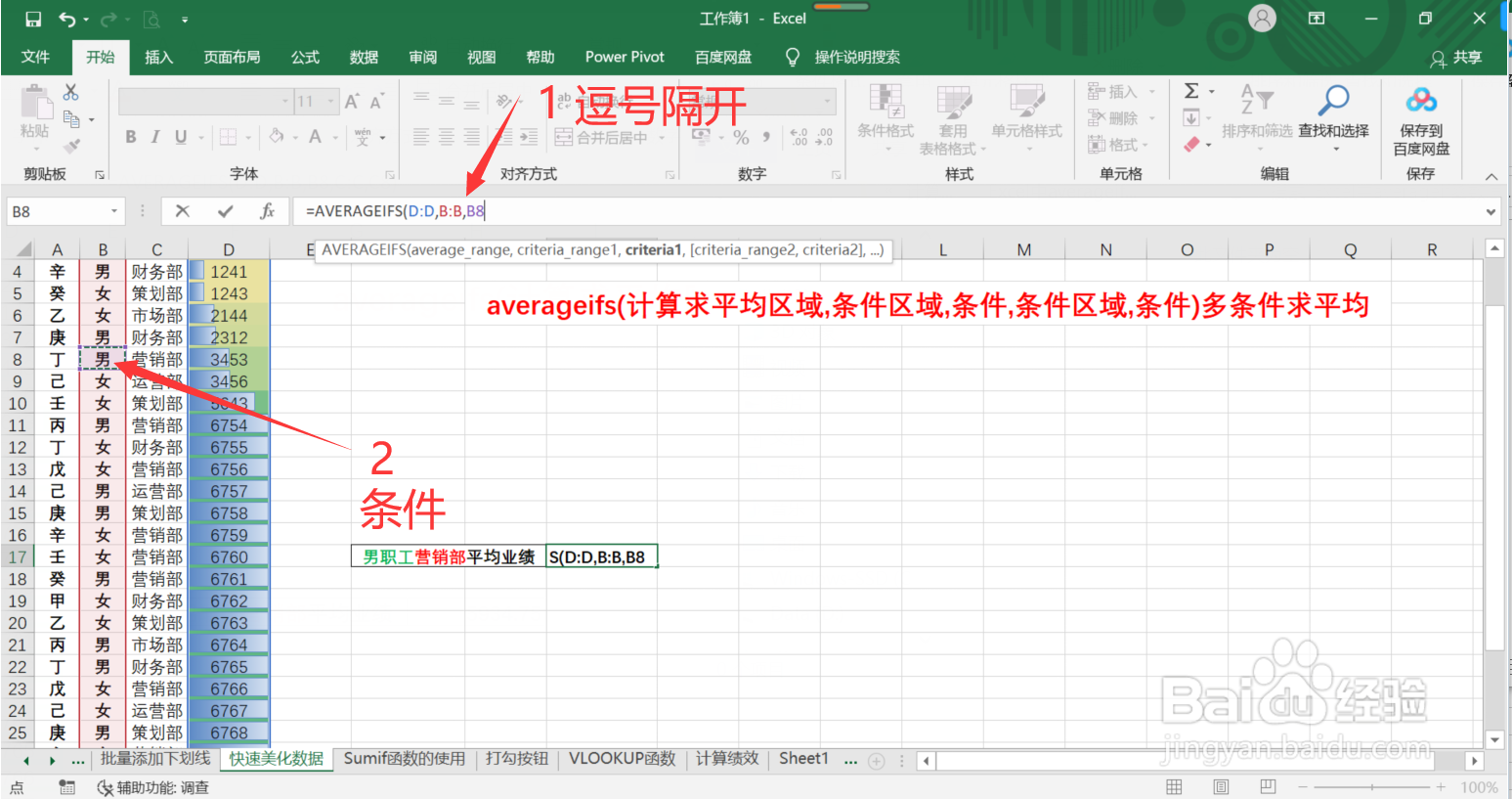Open the font name dropdown
1512x799 pixels.
[285, 101]
